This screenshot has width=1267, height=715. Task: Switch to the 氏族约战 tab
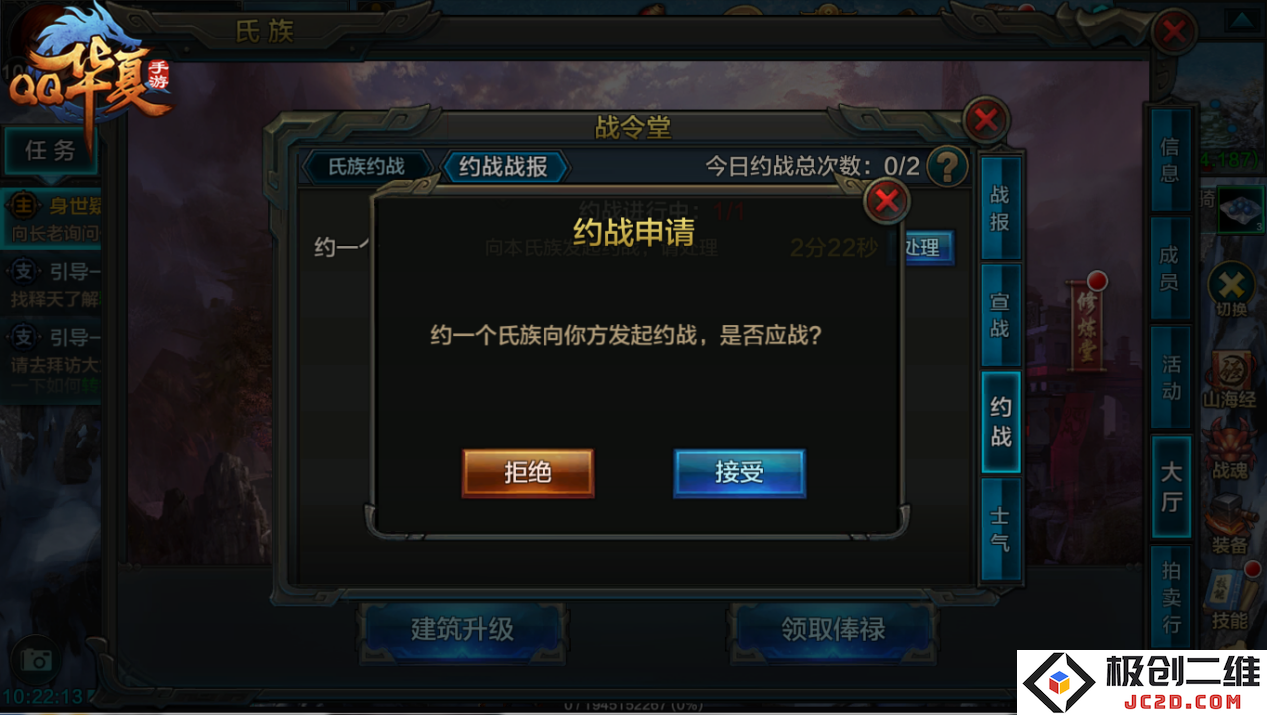coord(367,166)
